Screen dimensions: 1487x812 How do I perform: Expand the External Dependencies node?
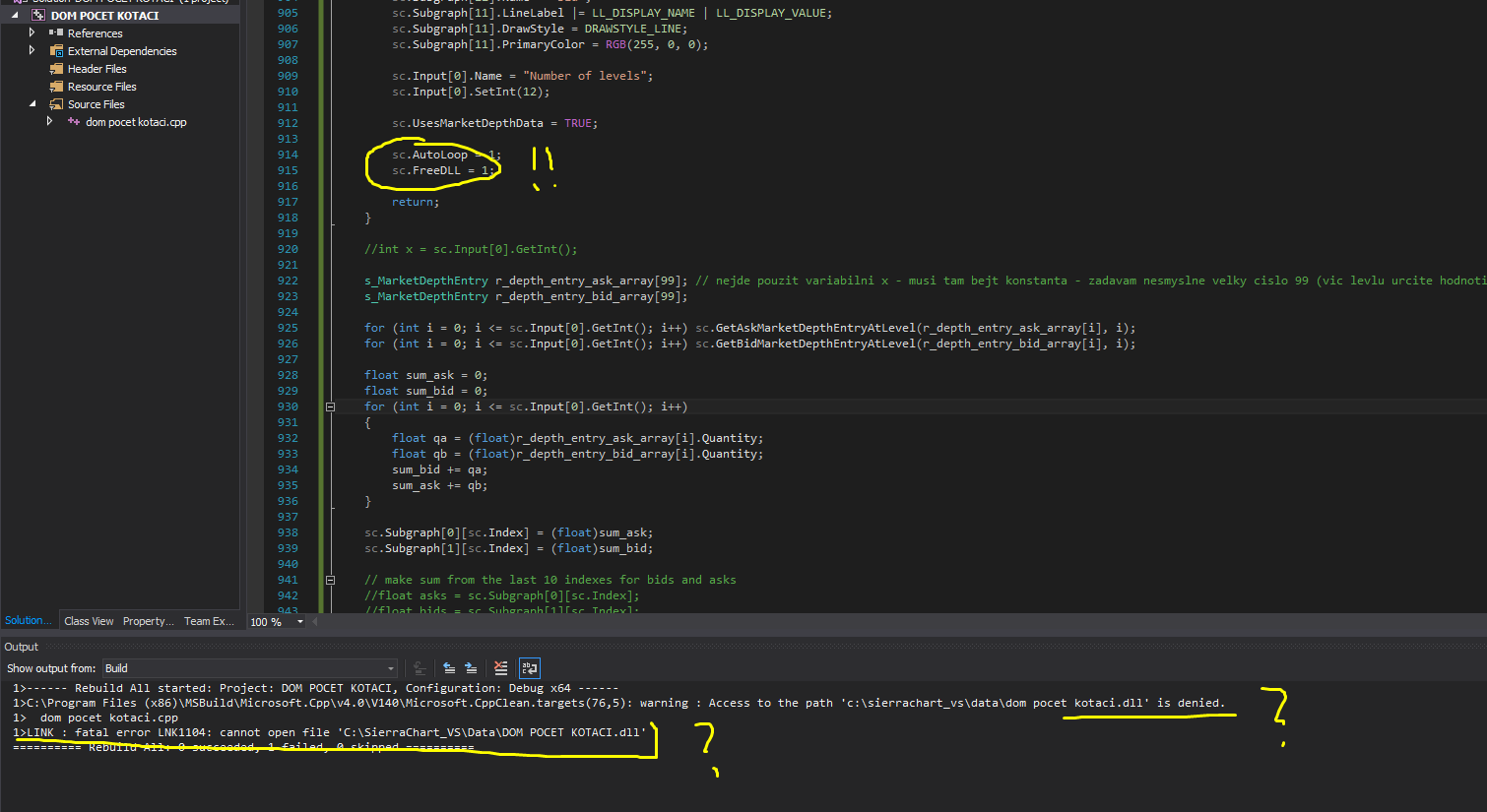click(x=32, y=50)
